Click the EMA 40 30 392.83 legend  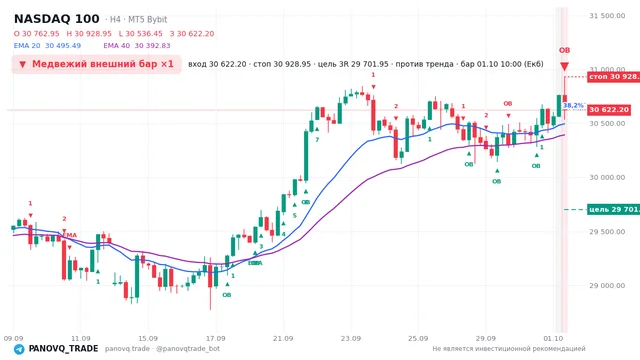pyautogui.click(x=137, y=46)
